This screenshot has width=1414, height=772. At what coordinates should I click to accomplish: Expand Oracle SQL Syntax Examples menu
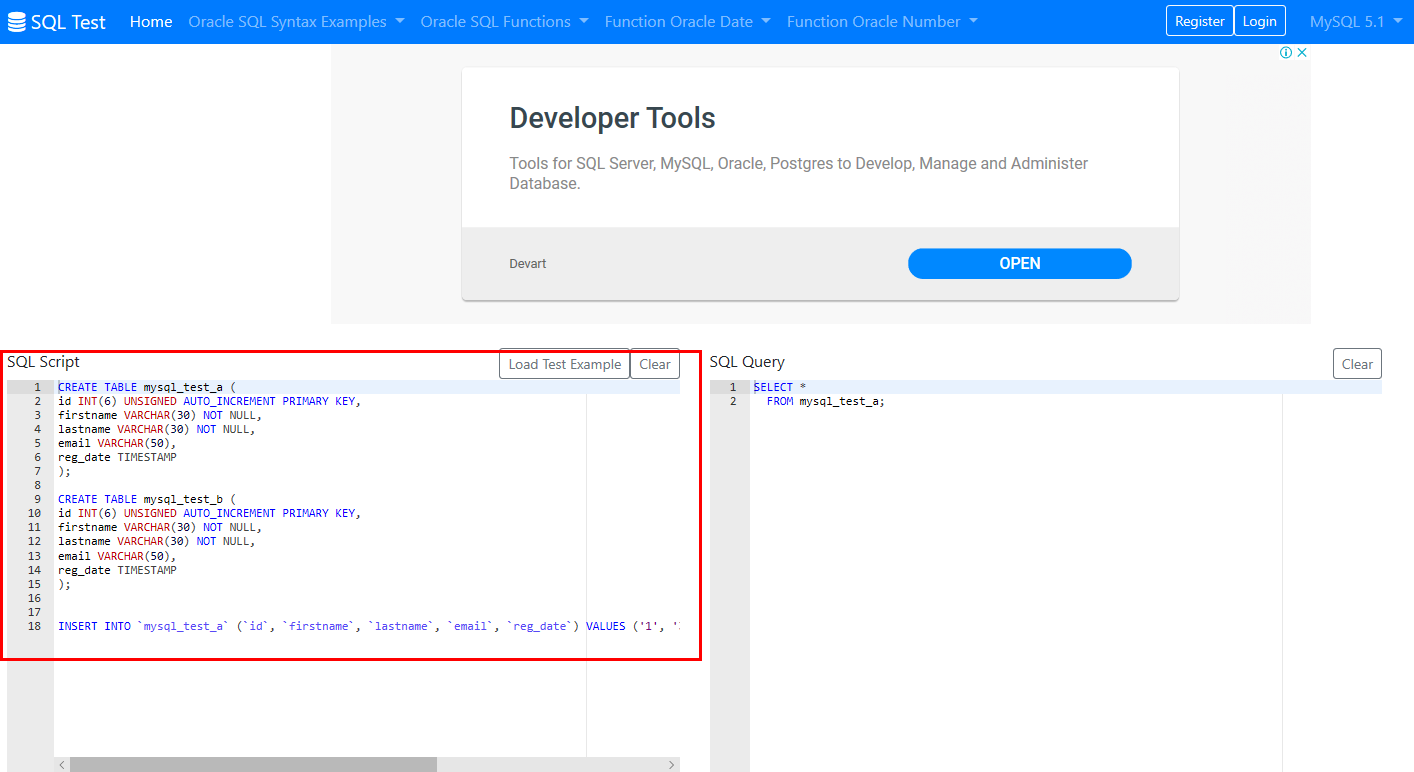pyautogui.click(x=297, y=22)
